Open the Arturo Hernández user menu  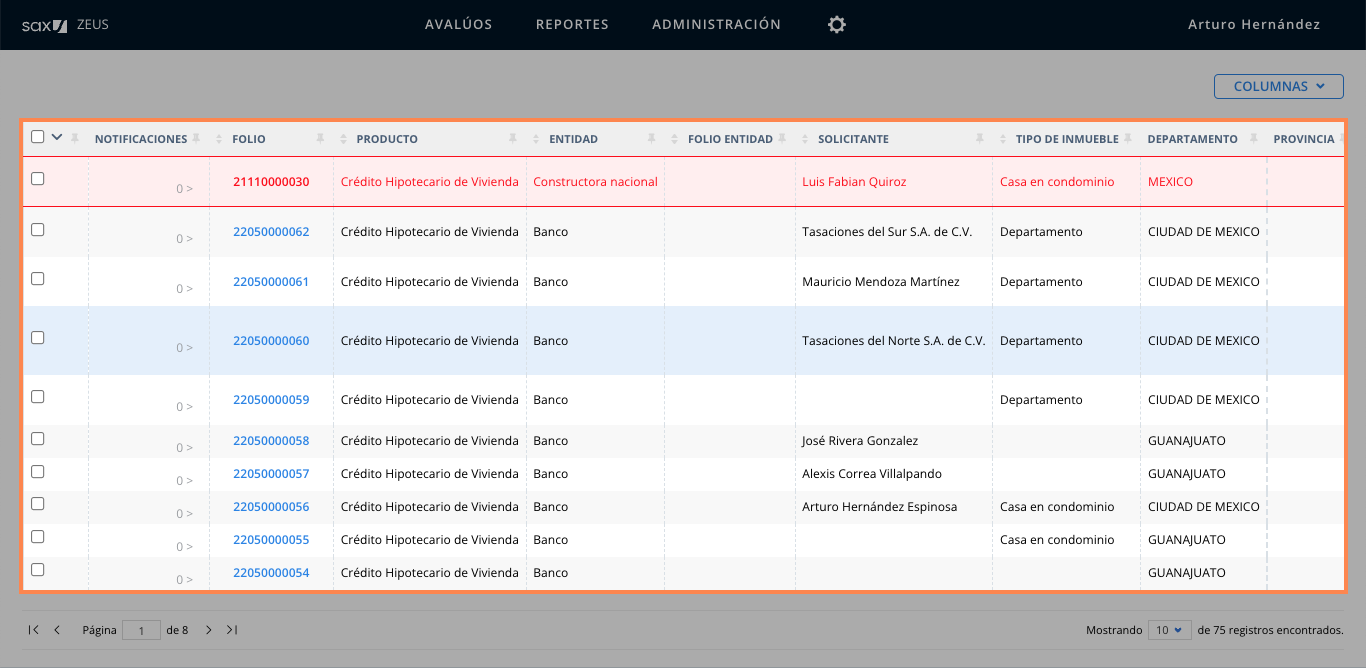coord(1254,24)
